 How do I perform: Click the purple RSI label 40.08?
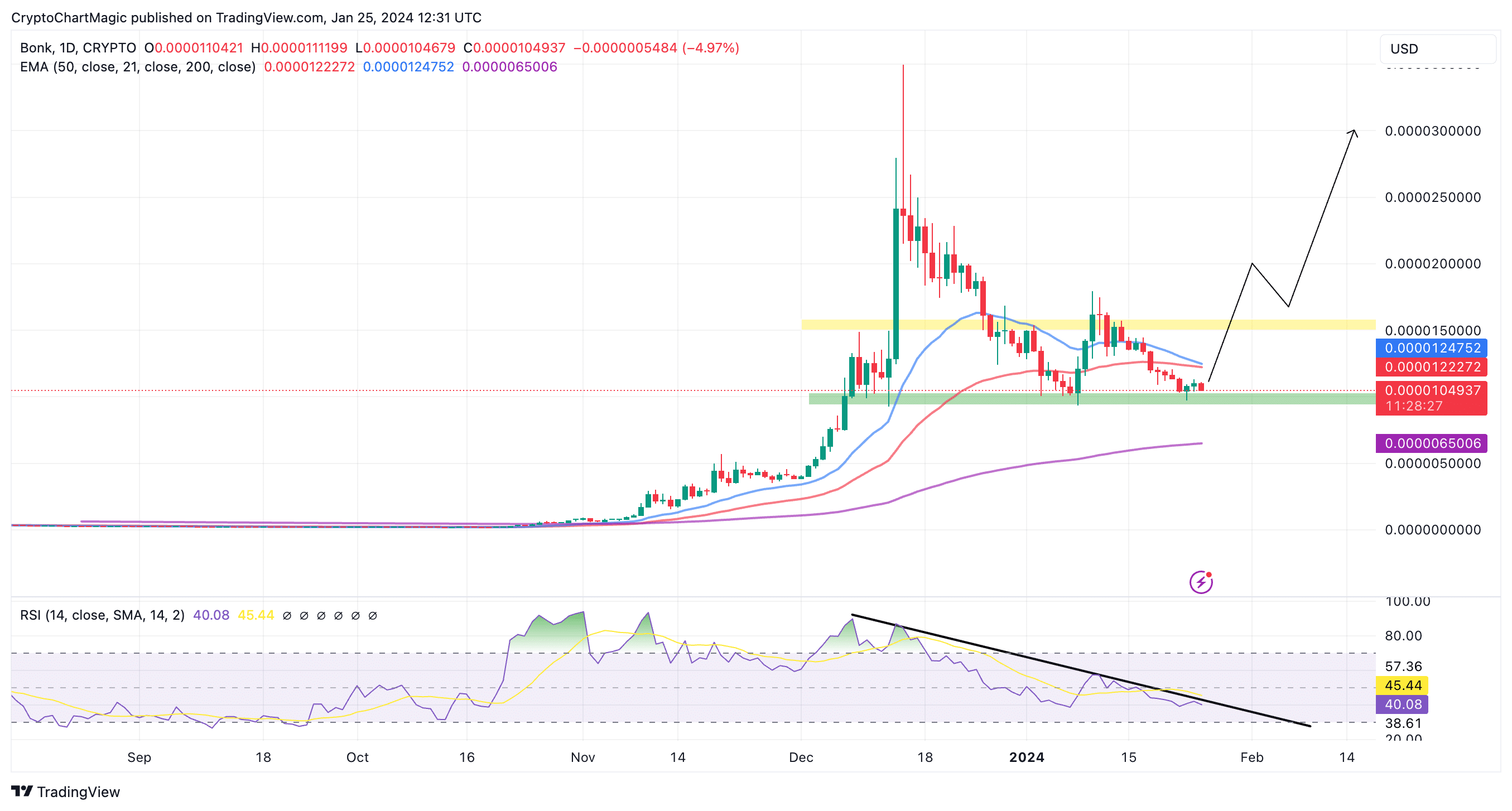click(x=1402, y=704)
